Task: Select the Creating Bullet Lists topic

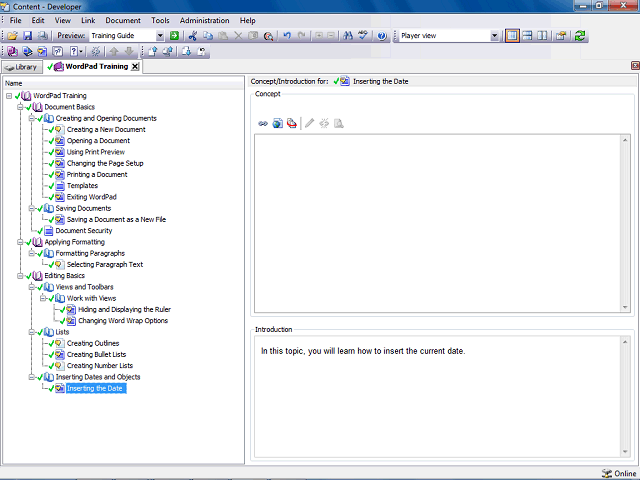Action: (x=97, y=355)
